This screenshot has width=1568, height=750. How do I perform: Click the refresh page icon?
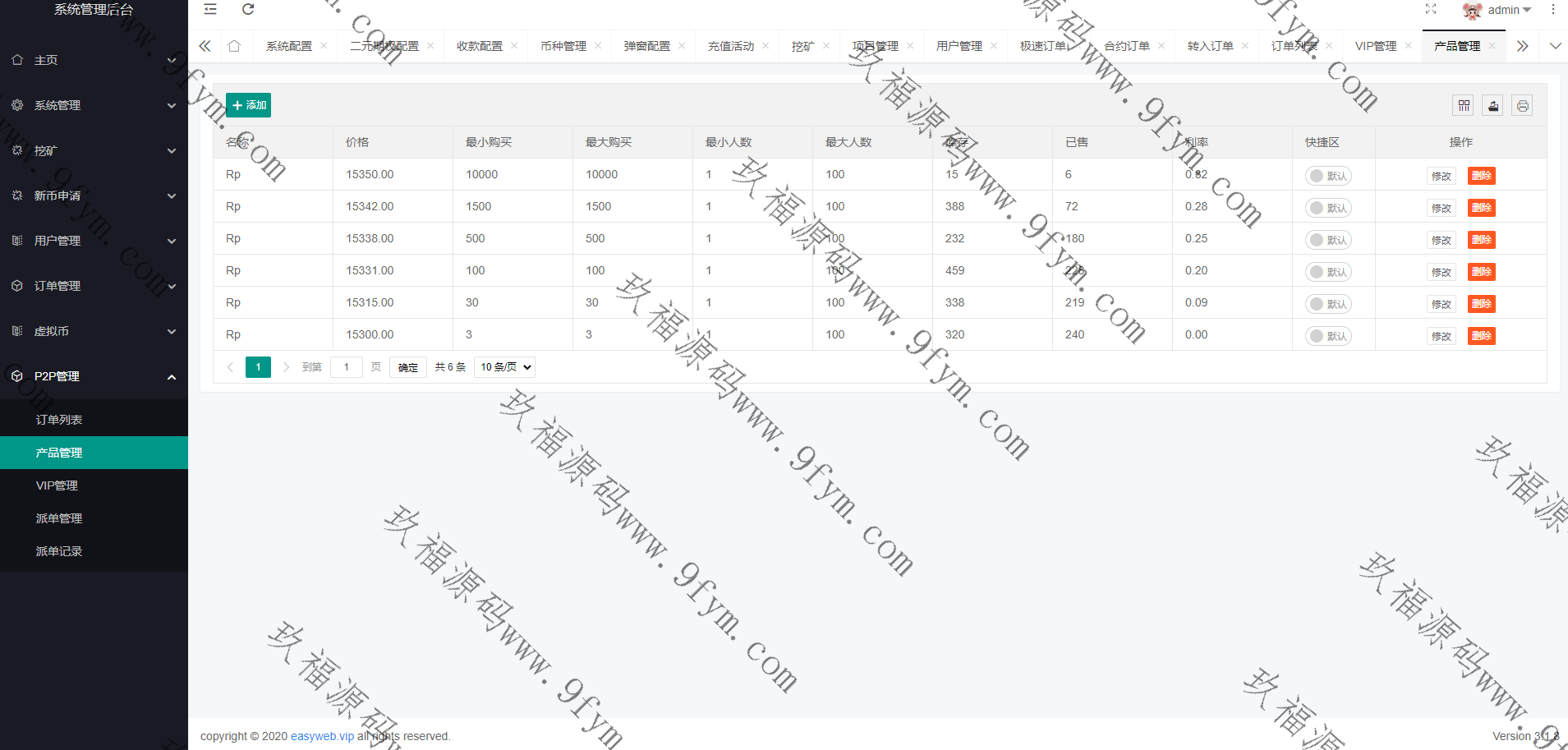point(248,10)
